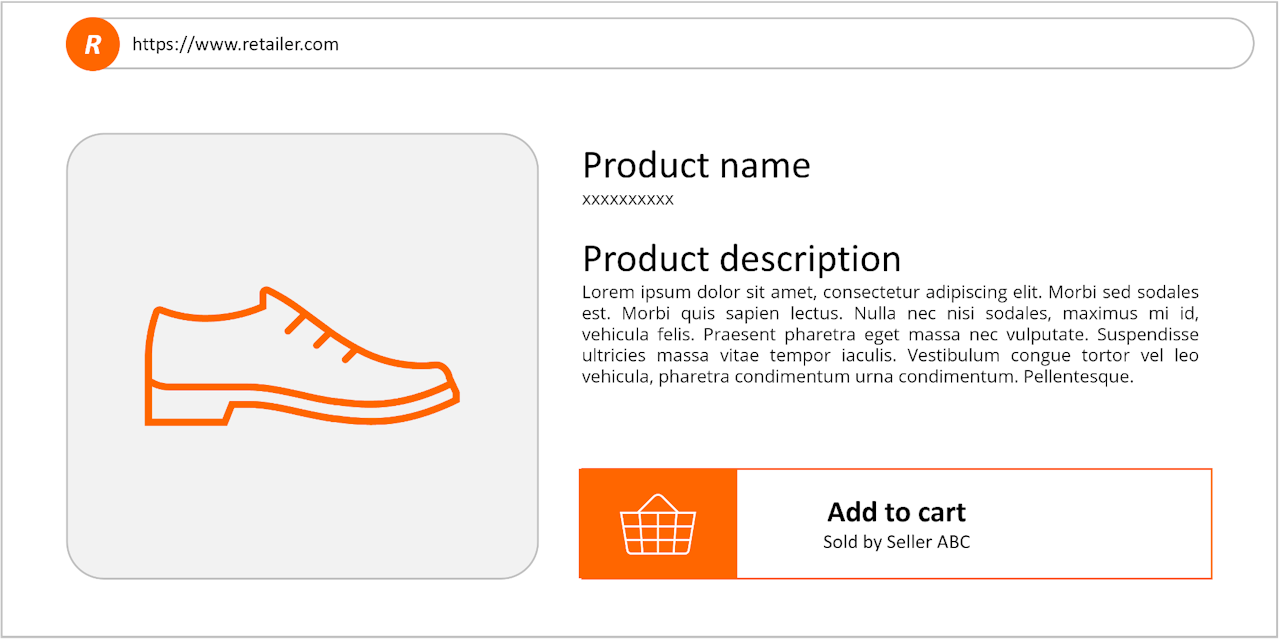Click the white basket cart icon
The image size is (1280, 639).
click(x=658, y=524)
